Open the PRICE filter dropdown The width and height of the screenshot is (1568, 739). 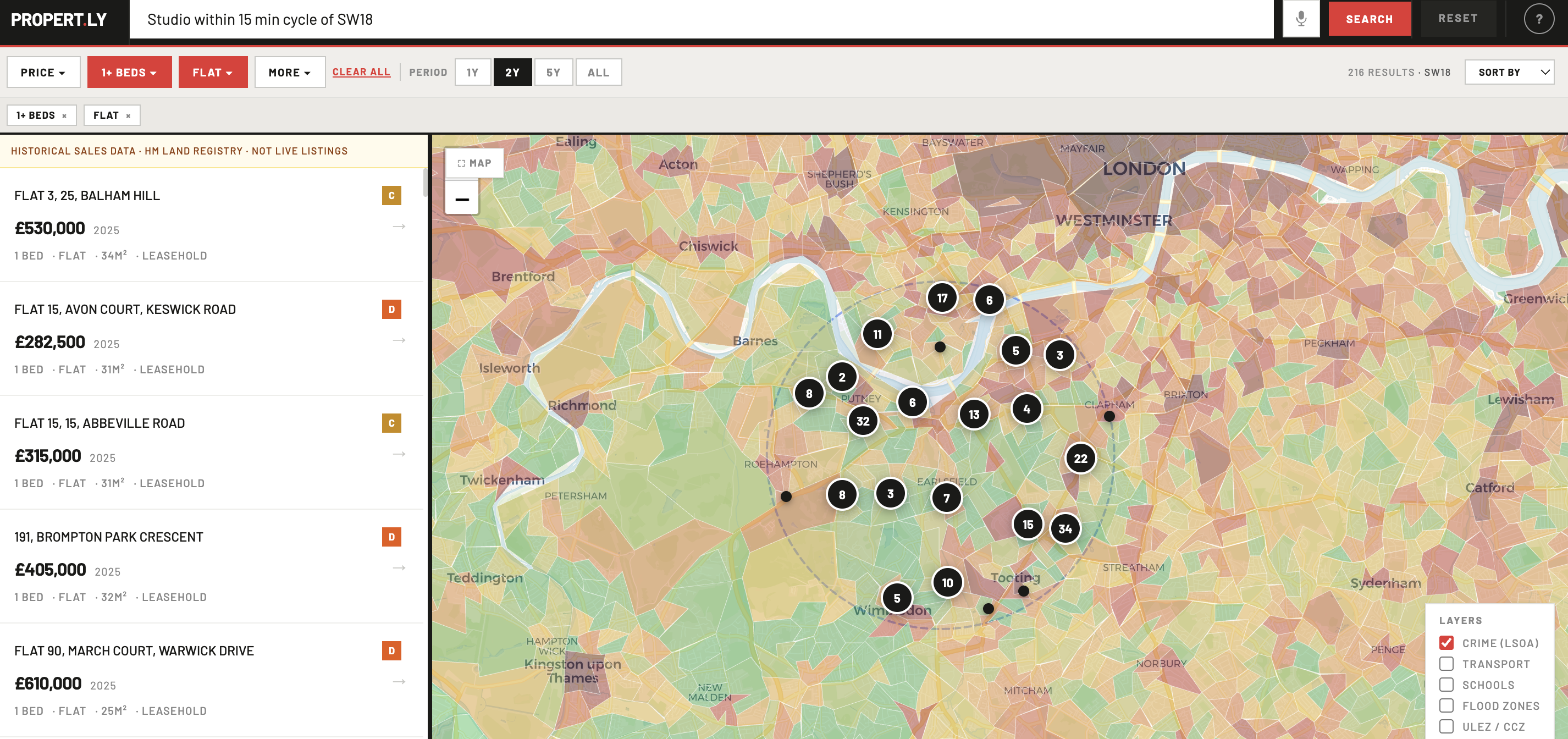pyautogui.click(x=43, y=71)
